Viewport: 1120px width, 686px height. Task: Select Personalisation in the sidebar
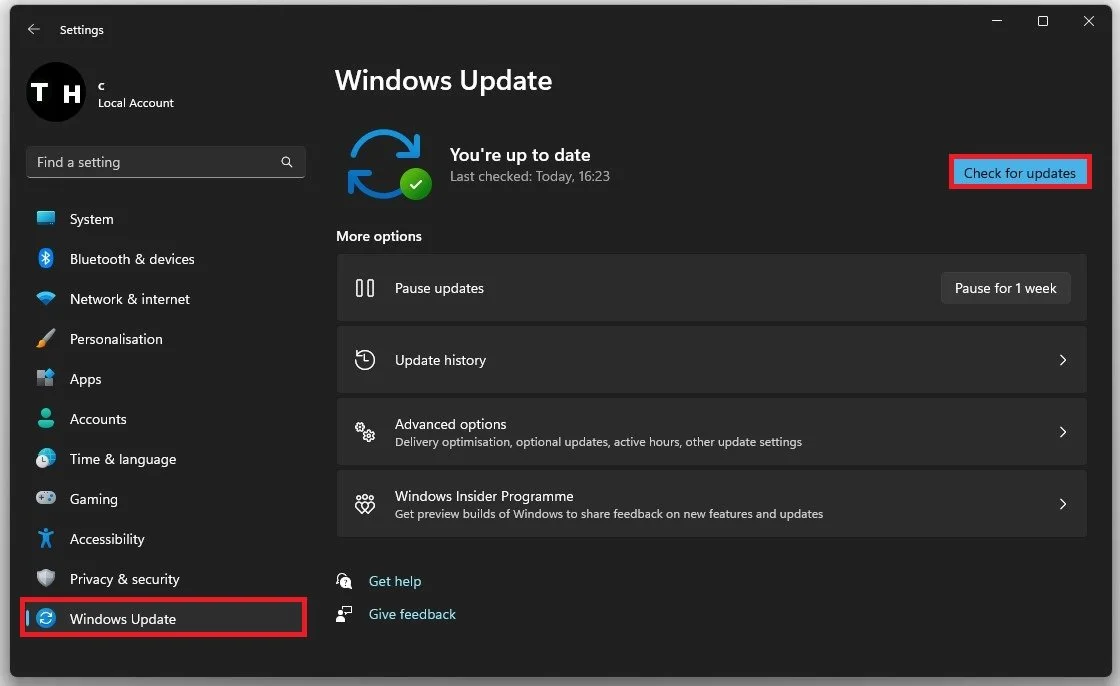point(166,339)
